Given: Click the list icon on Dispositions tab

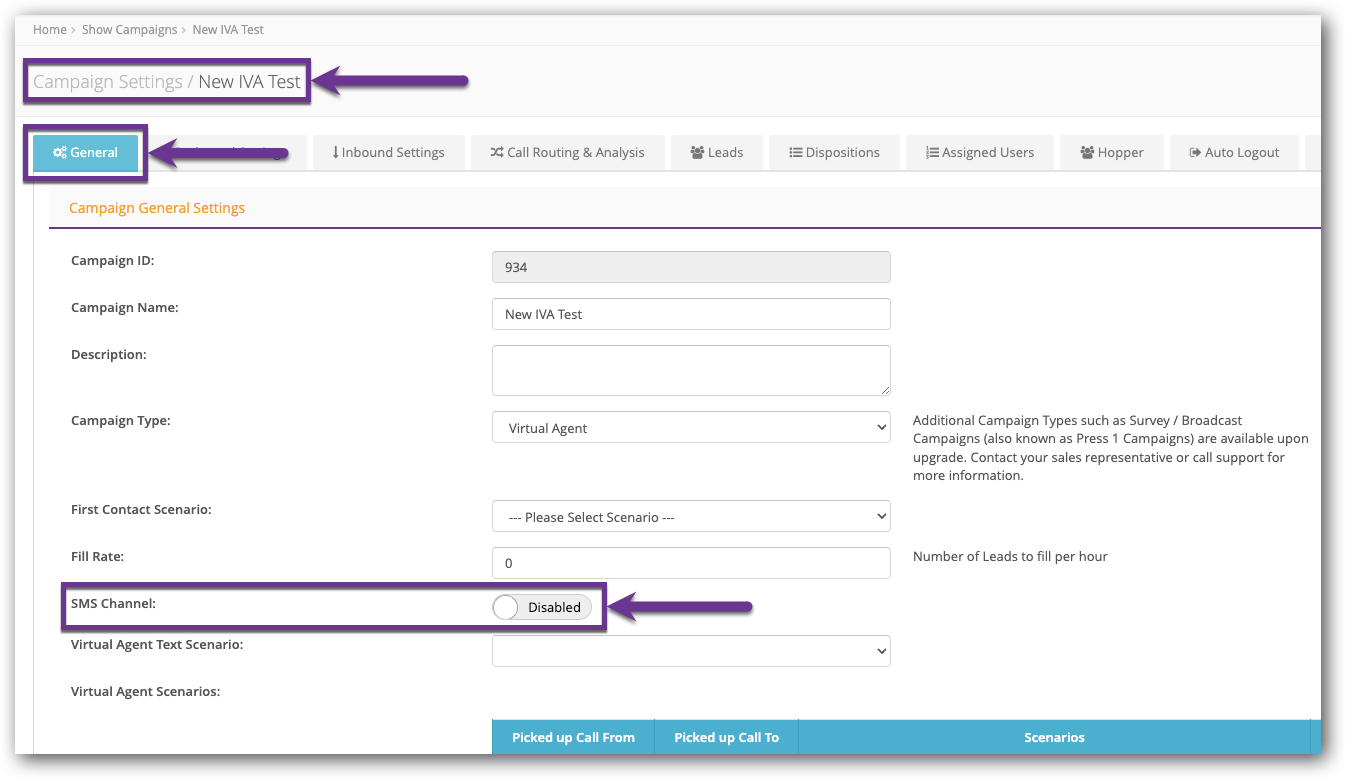Looking at the screenshot, I should coord(796,153).
